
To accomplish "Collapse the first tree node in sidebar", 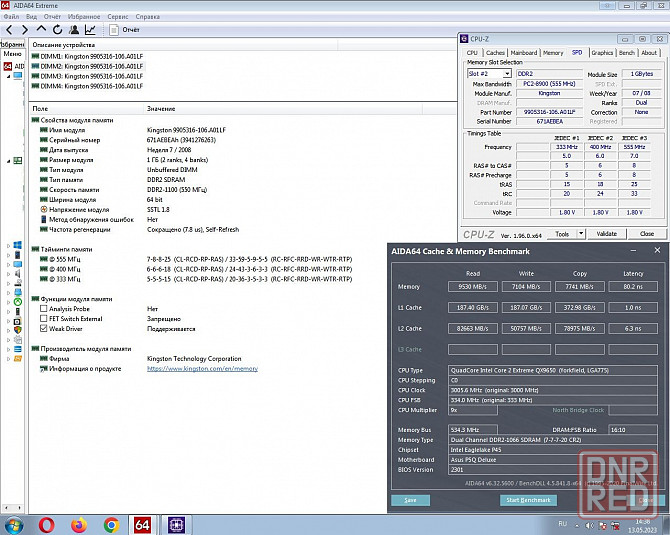I will 9,76.
